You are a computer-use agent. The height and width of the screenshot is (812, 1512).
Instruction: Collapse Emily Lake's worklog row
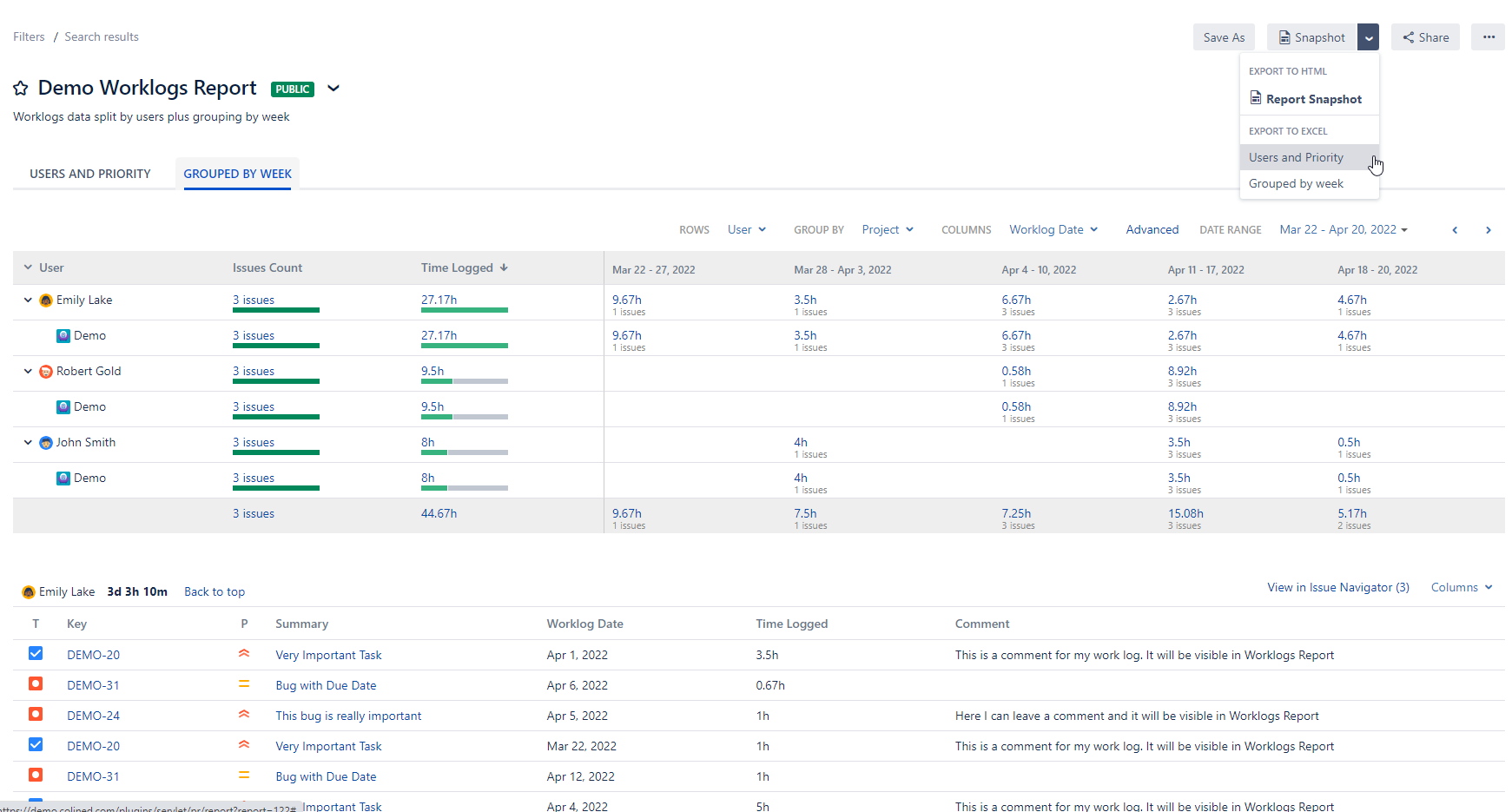tap(27, 300)
